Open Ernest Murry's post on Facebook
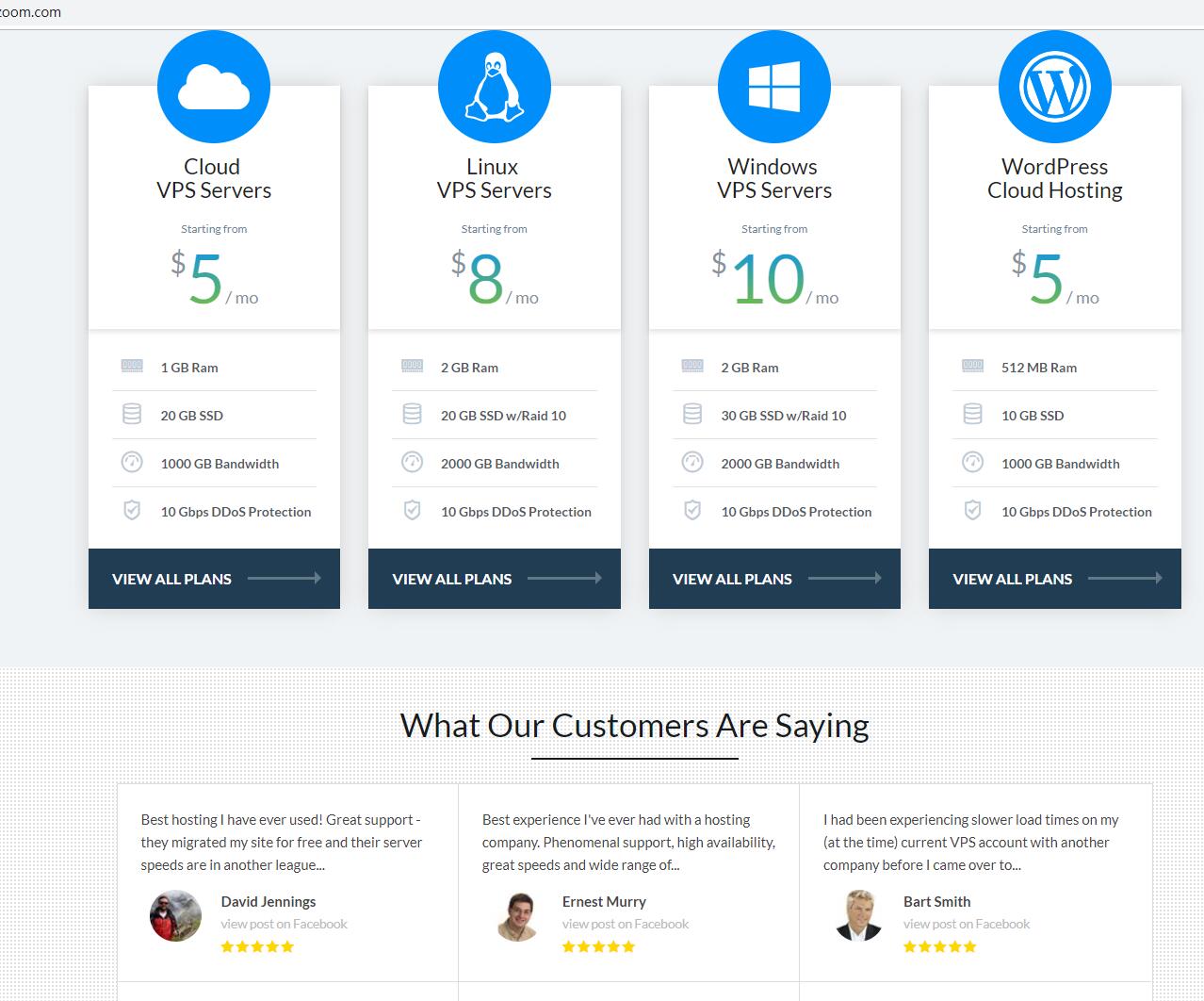 tap(625, 924)
